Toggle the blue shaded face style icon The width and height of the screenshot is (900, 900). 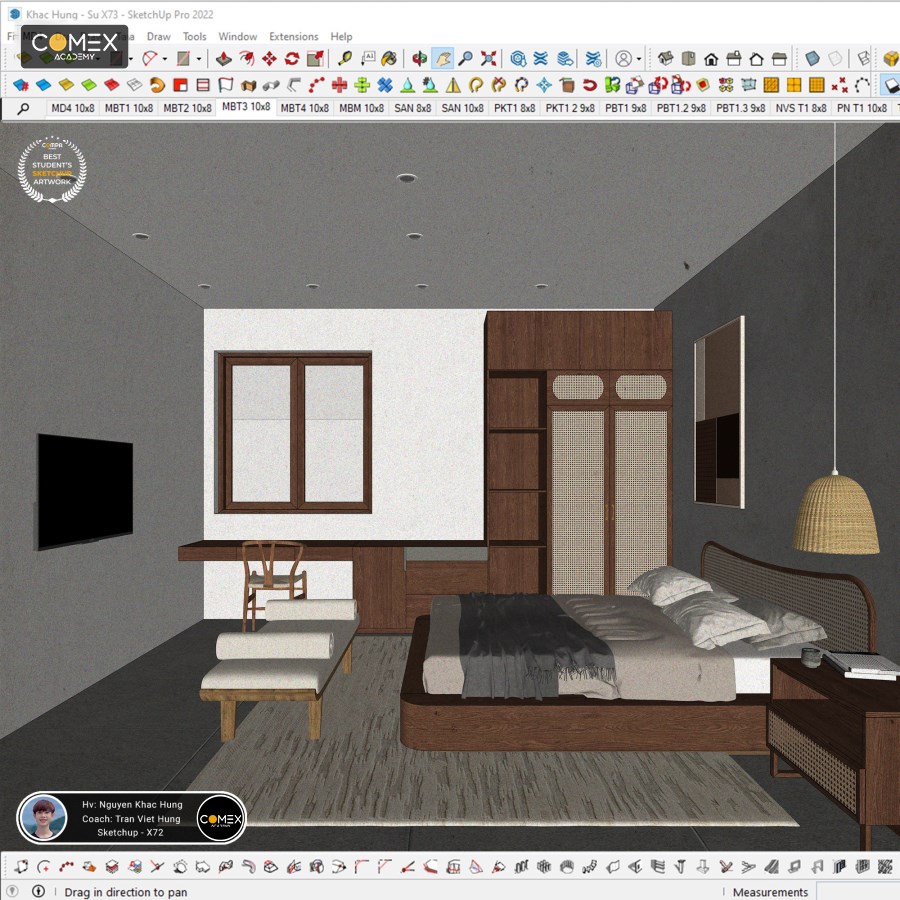click(812, 58)
